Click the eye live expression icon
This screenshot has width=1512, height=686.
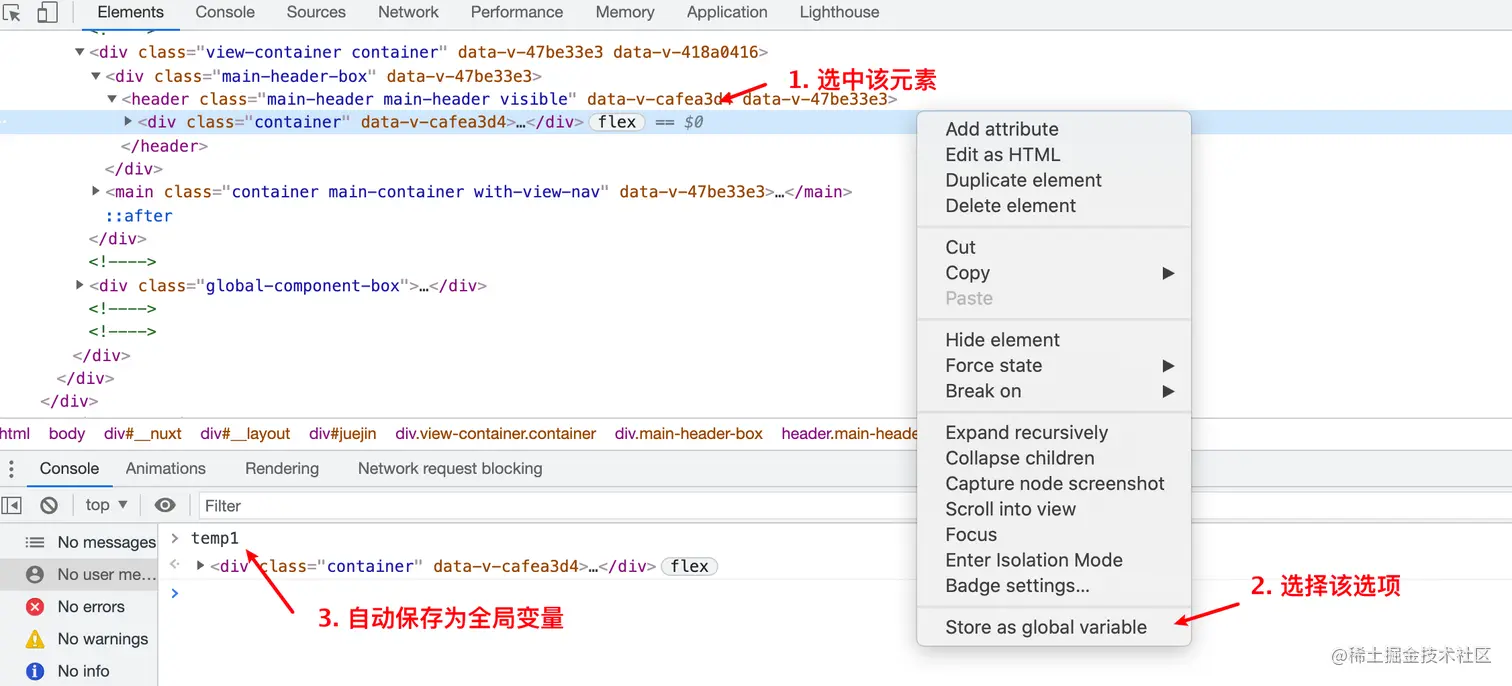click(165, 505)
